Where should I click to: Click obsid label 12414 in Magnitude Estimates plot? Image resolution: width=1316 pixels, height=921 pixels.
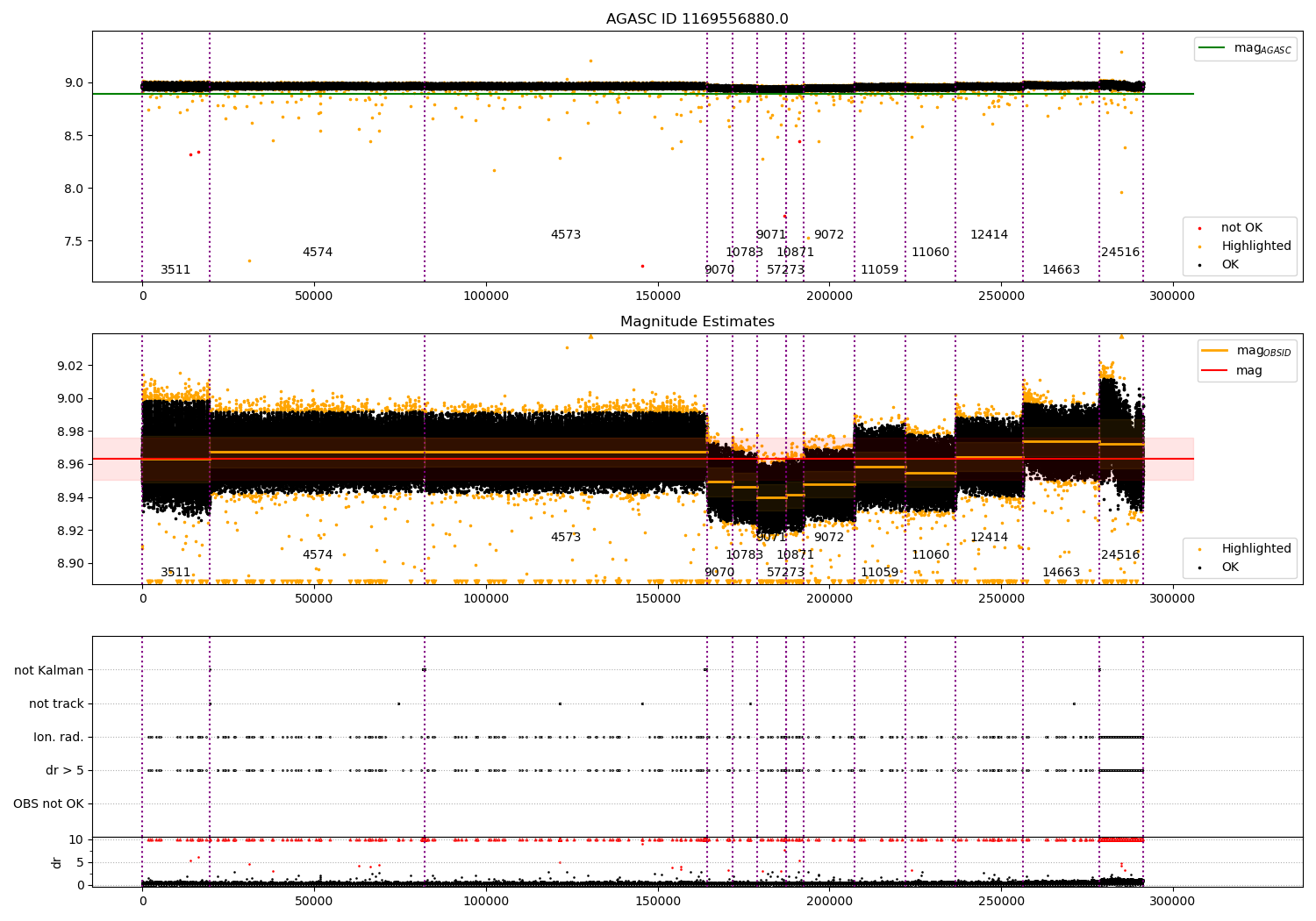[989, 538]
